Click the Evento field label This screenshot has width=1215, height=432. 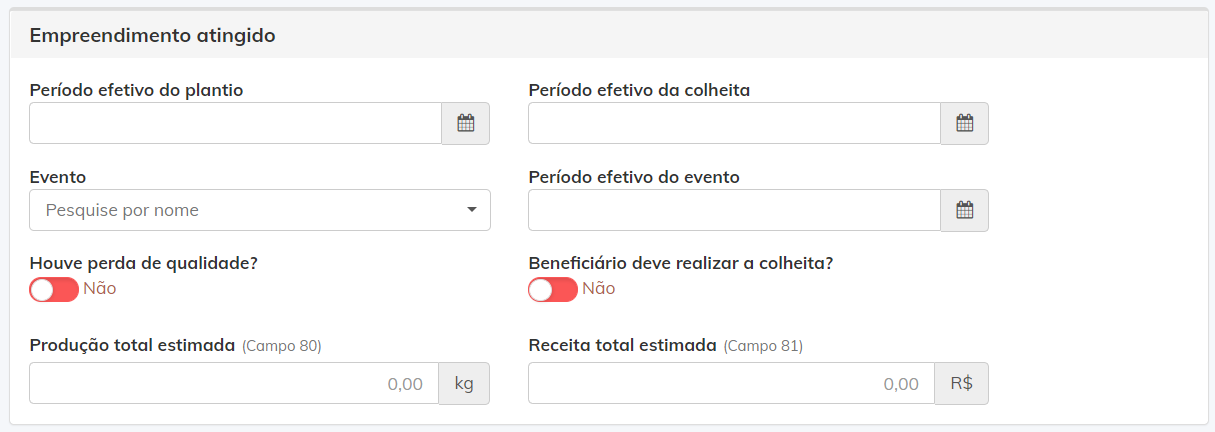(x=58, y=177)
